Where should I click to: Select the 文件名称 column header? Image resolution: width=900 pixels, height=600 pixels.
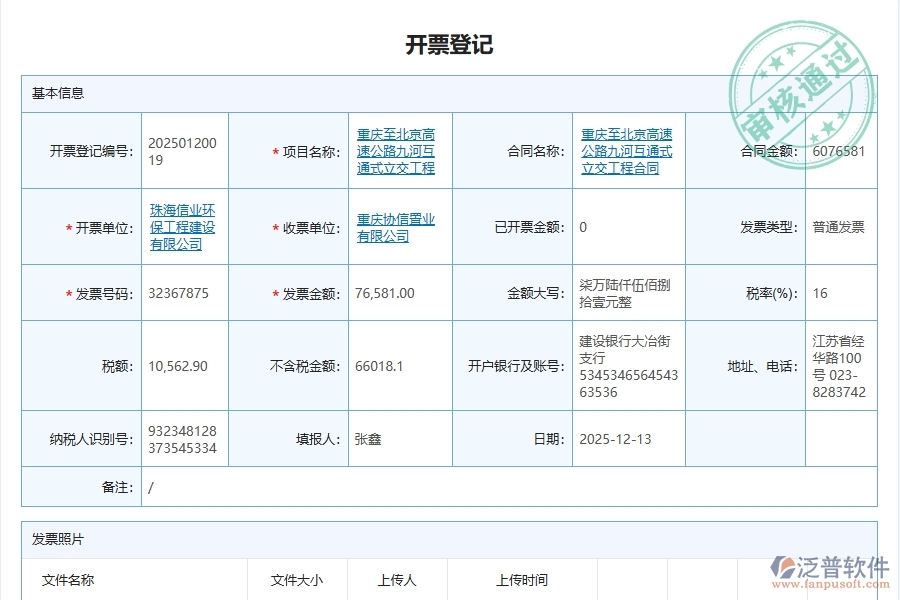coord(70,579)
